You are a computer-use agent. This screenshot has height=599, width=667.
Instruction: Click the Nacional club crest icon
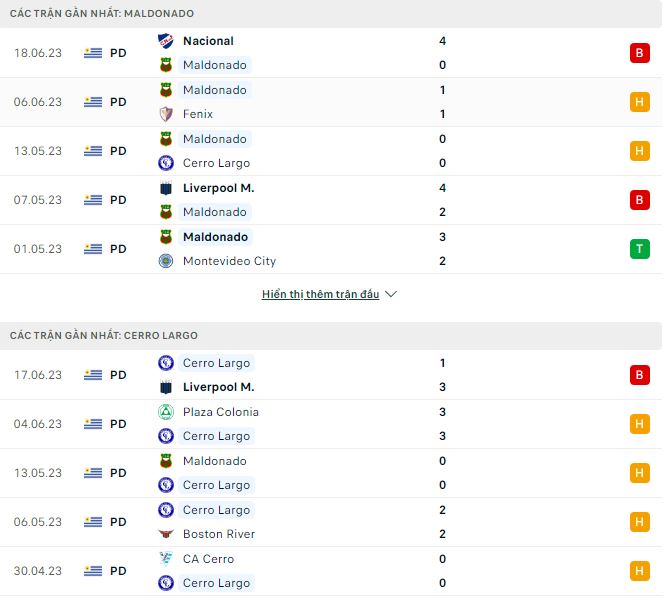pos(166,41)
